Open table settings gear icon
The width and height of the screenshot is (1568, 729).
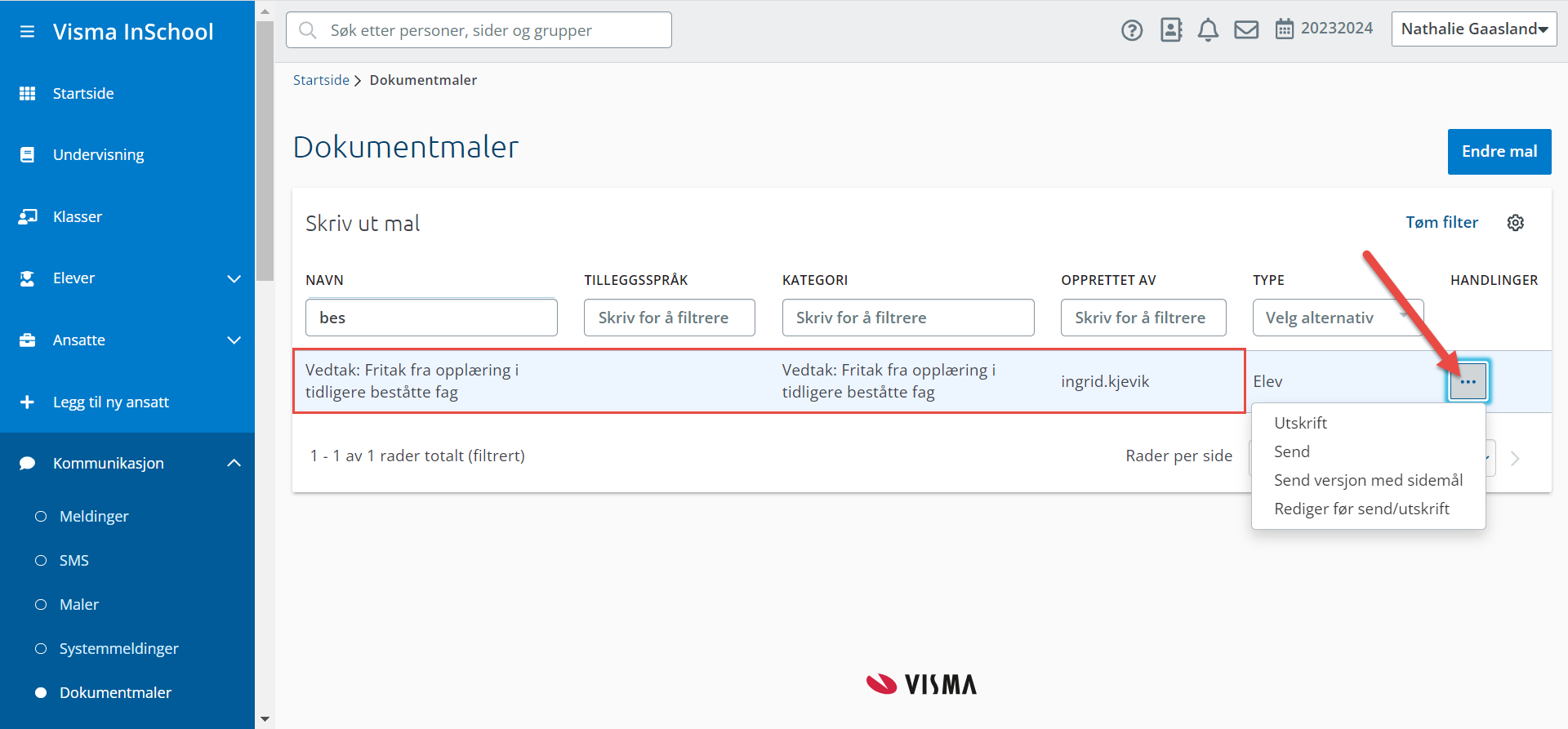[1516, 223]
